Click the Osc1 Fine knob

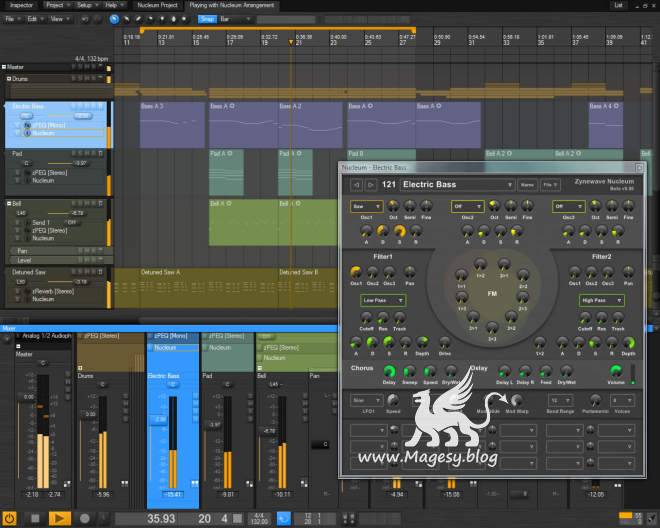[x=426, y=206]
